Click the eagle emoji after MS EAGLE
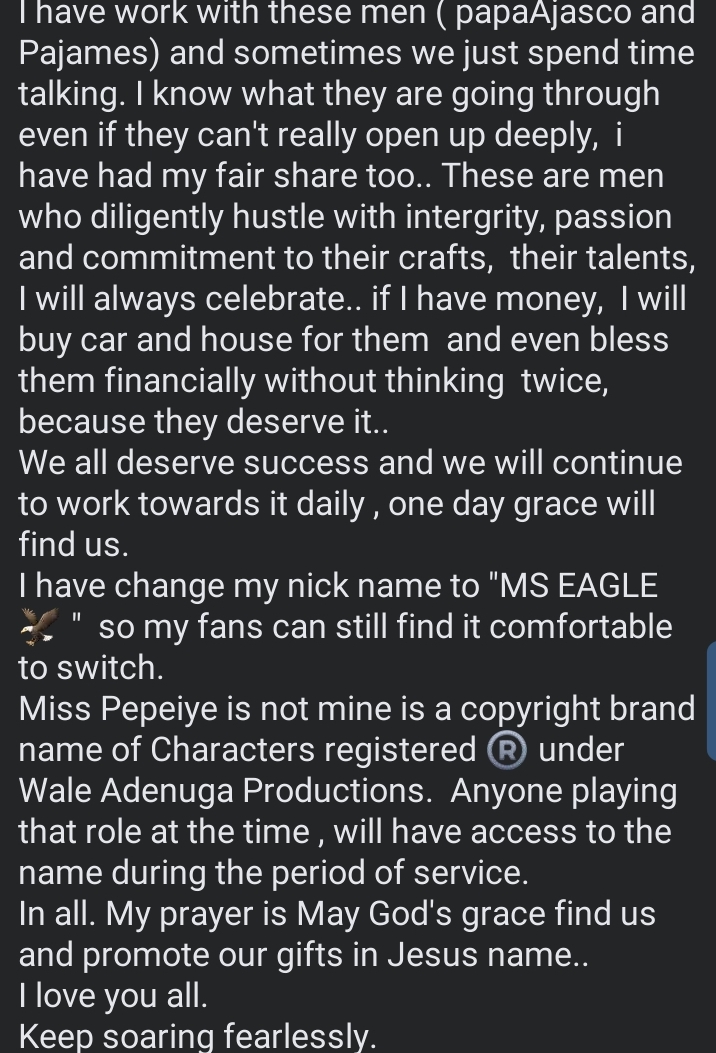The height and width of the screenshot is (1053, 716). click(x=40, y=628)
